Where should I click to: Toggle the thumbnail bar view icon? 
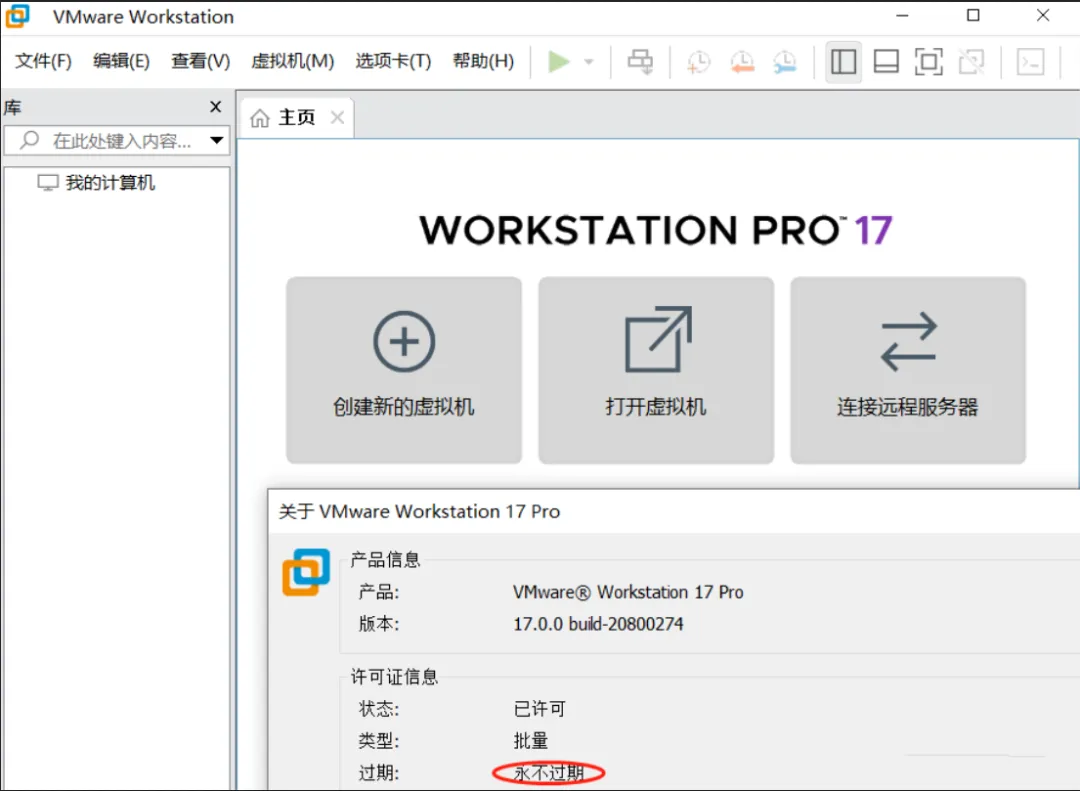pyautogui.click(x=886, y=62)
